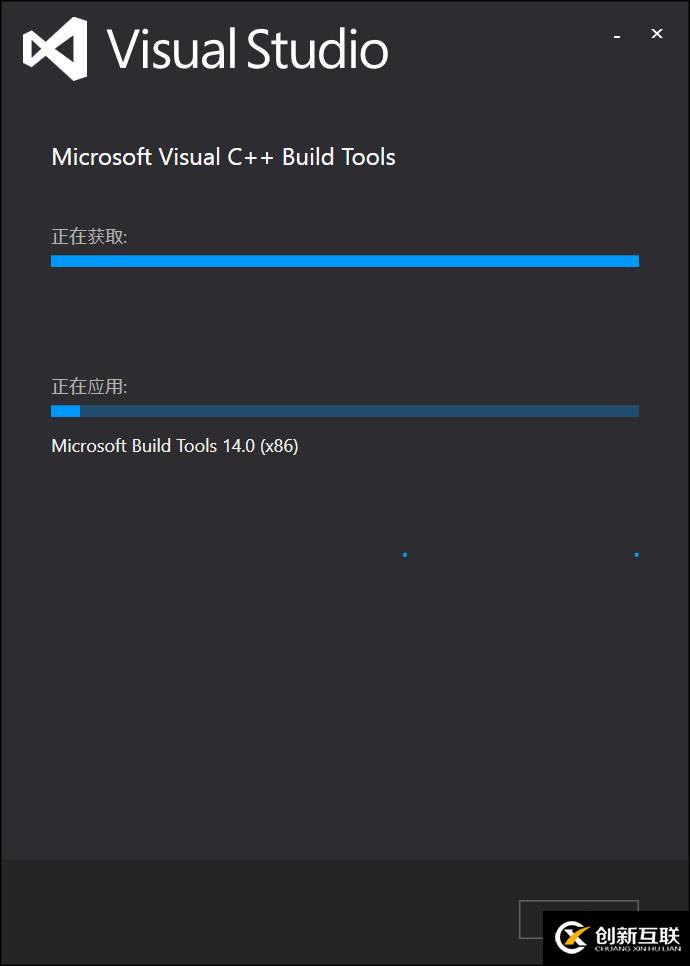
Task: Minimize the Visual Studio installer window
Action: coord(617,36)
